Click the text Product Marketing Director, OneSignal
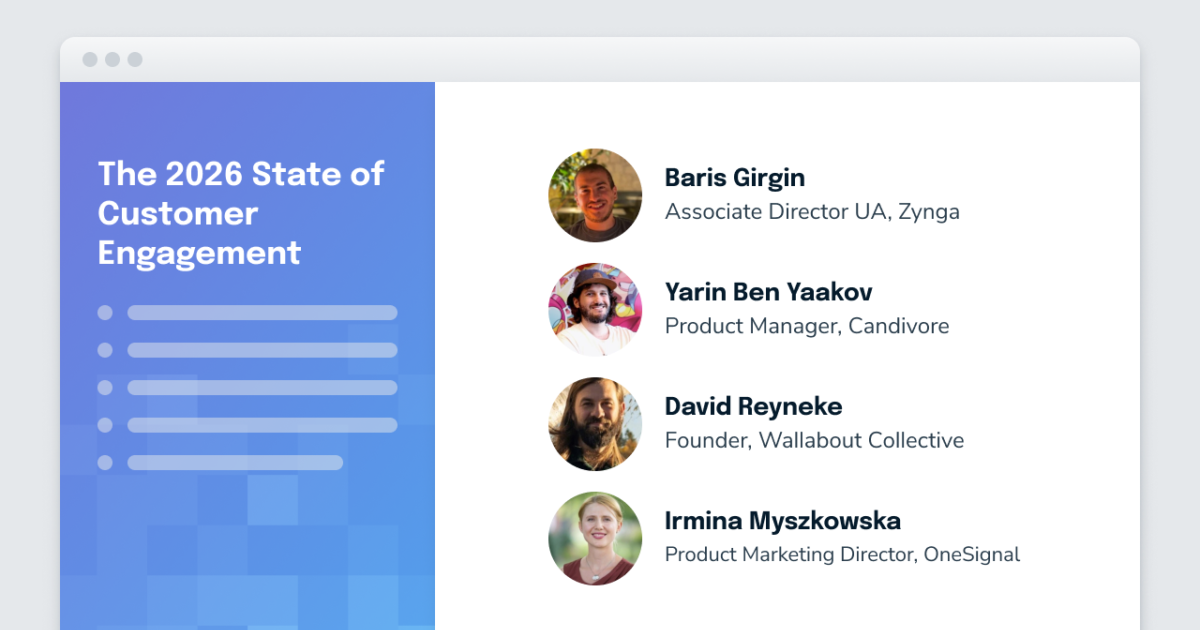The image size is (1200, 630). click(843, 555)
